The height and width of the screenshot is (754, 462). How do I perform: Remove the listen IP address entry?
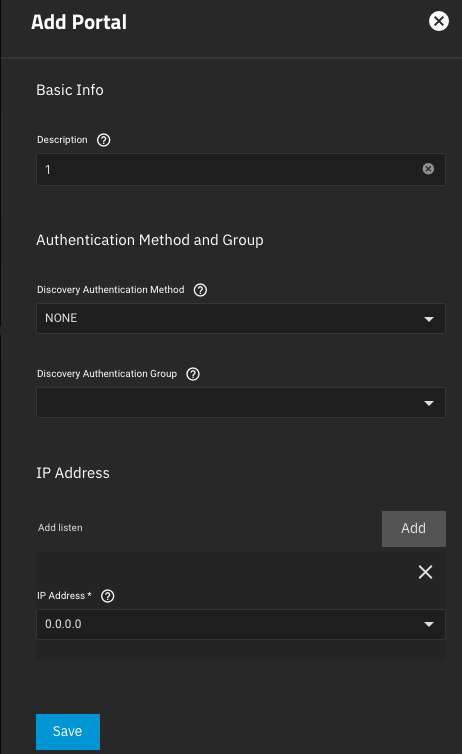coord(425,572)
